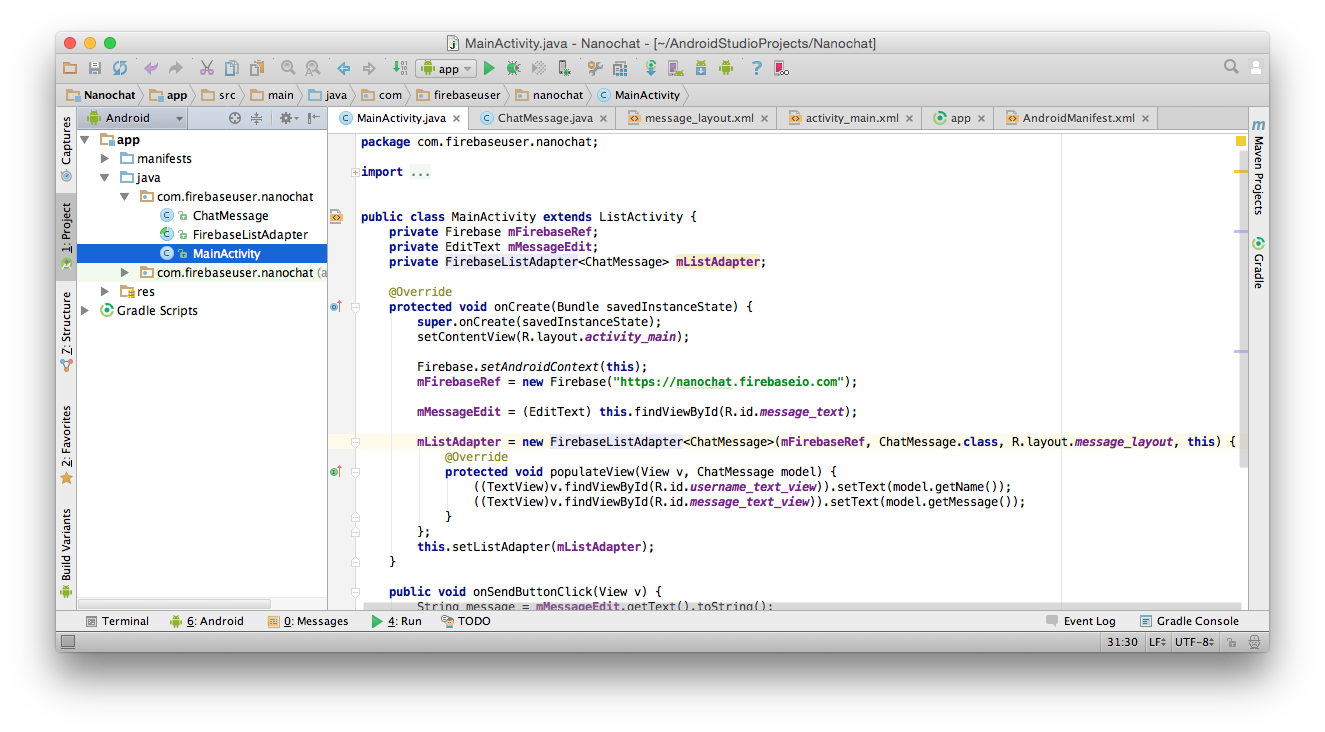Image resolution: width=1325 pixels, height=732 pixels.
Task: Collapse the java folder arrow
Action: pyautogui.click(x=105, y=178)
